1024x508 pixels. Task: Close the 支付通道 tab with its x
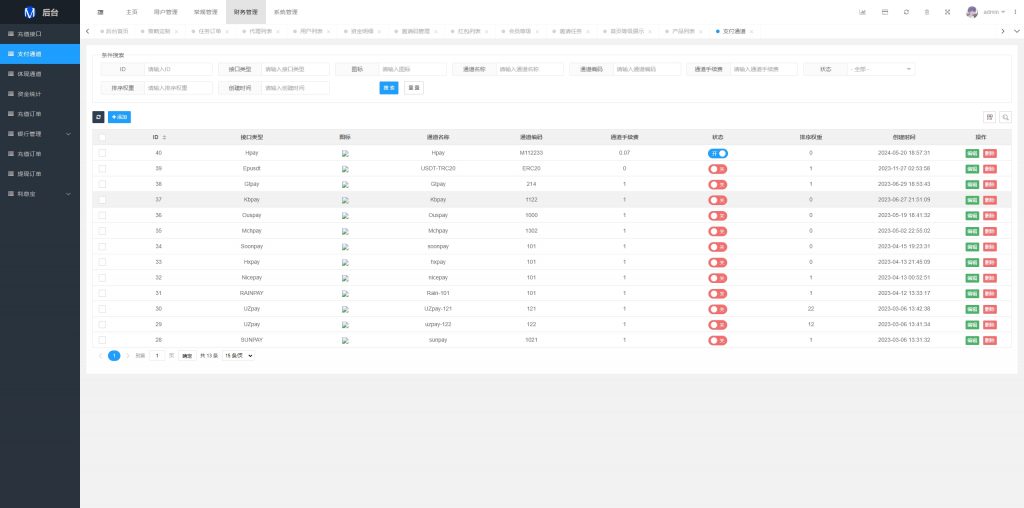751,31
